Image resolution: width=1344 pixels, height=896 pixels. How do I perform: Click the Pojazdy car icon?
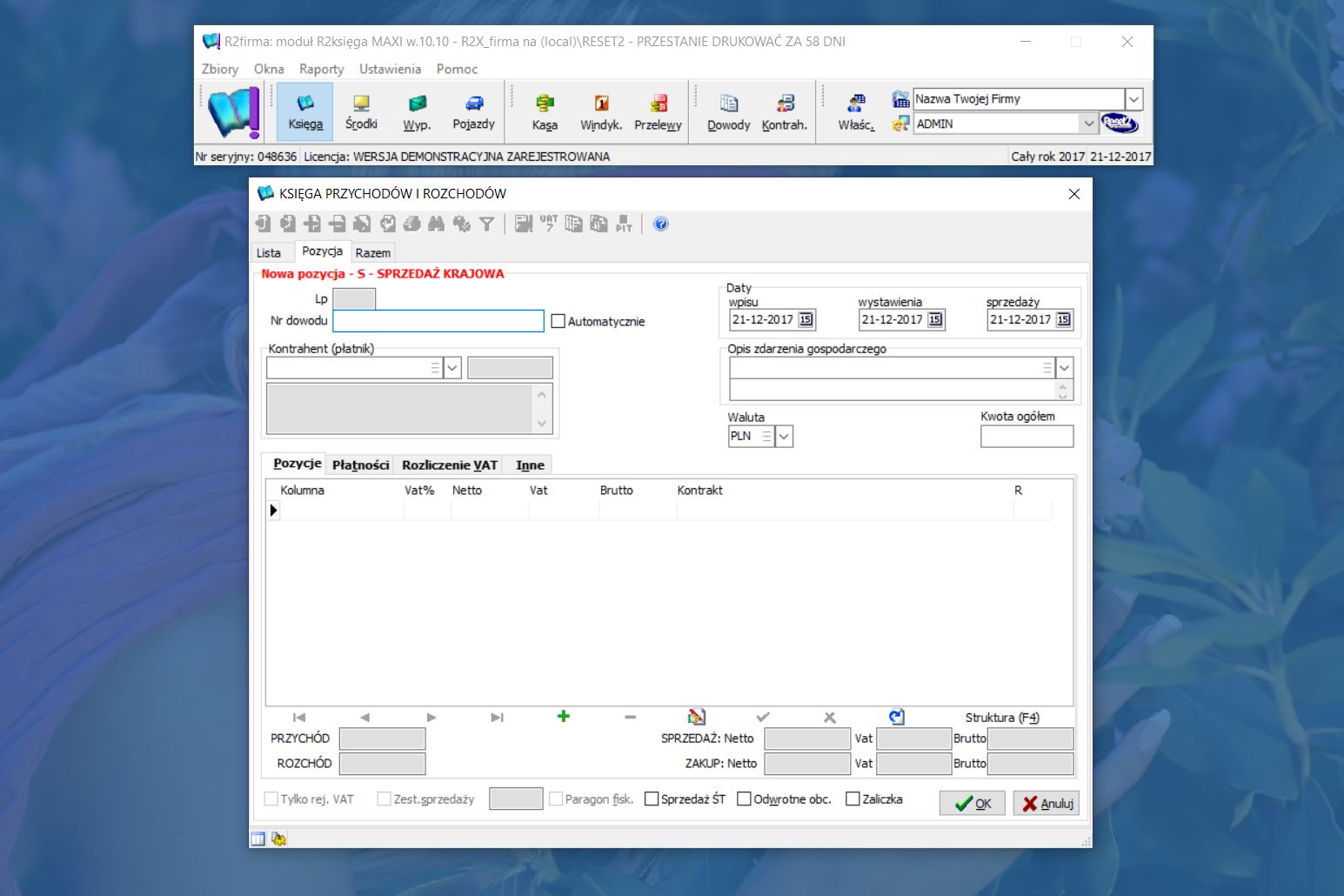pos(473,112)
